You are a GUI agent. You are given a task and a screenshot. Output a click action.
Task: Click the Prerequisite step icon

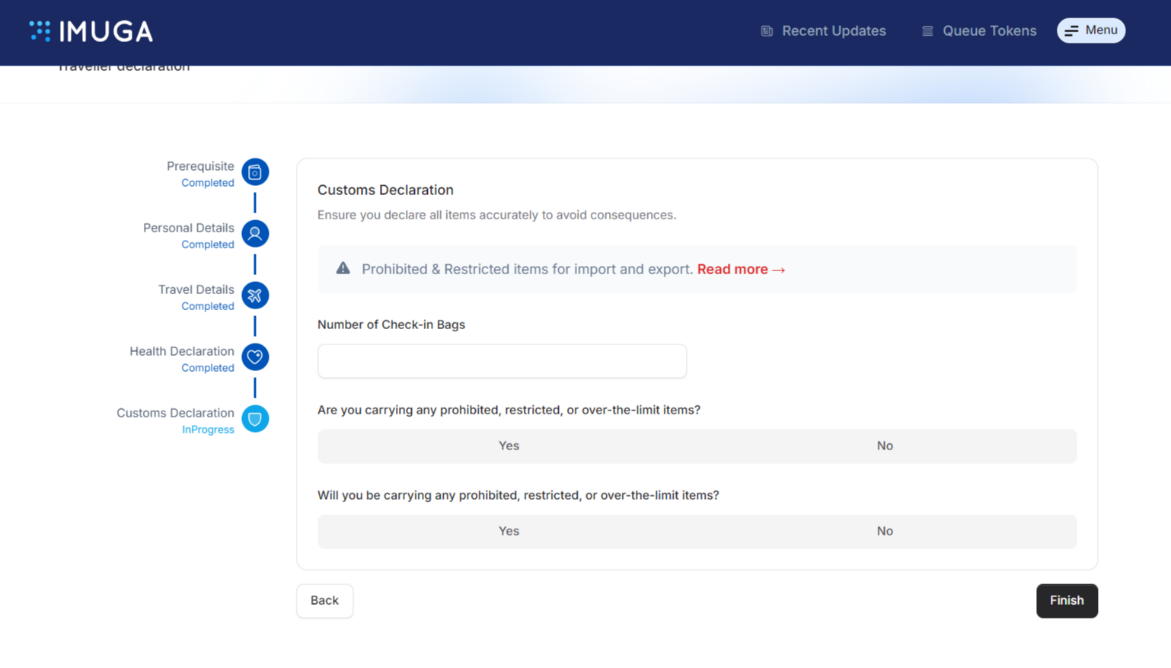coord(255,172)
